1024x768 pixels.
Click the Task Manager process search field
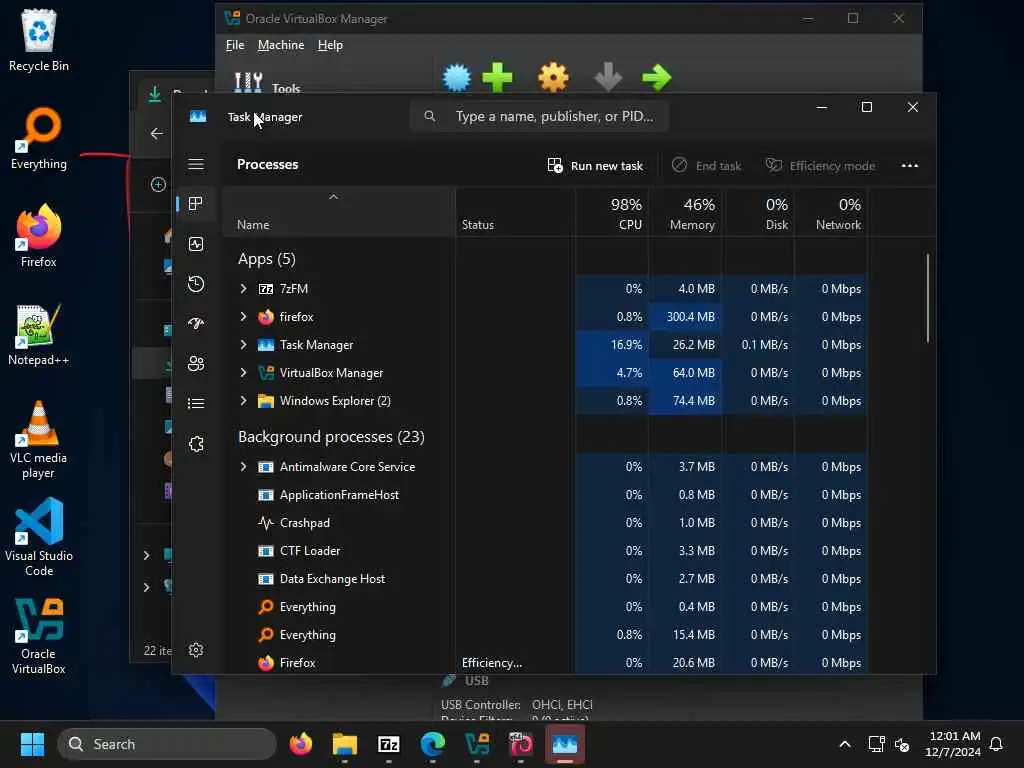[x=539, y=116]
